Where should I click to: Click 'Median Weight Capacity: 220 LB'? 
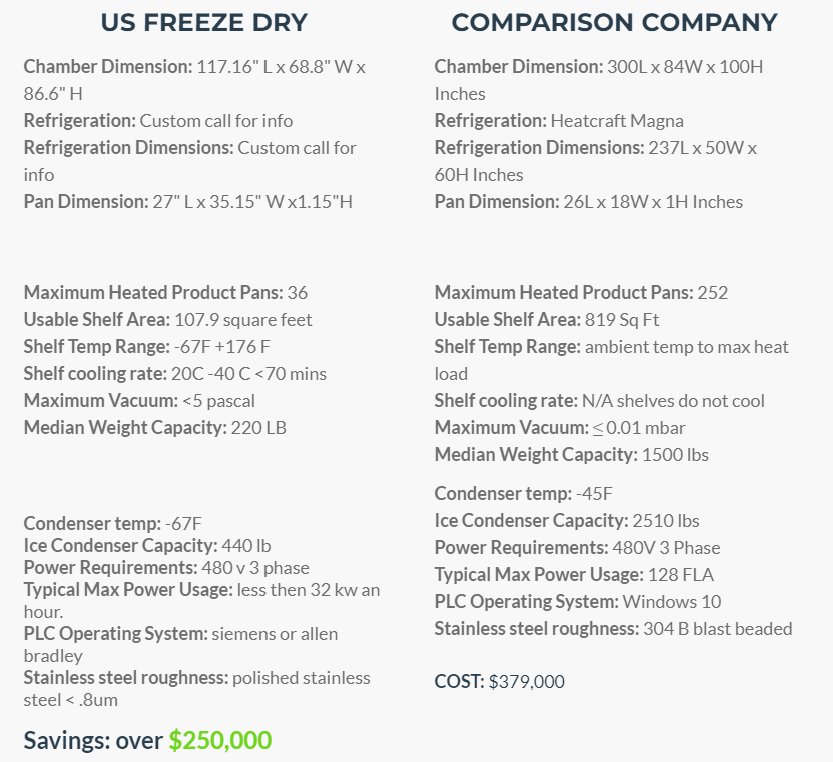tap(155, 428)
